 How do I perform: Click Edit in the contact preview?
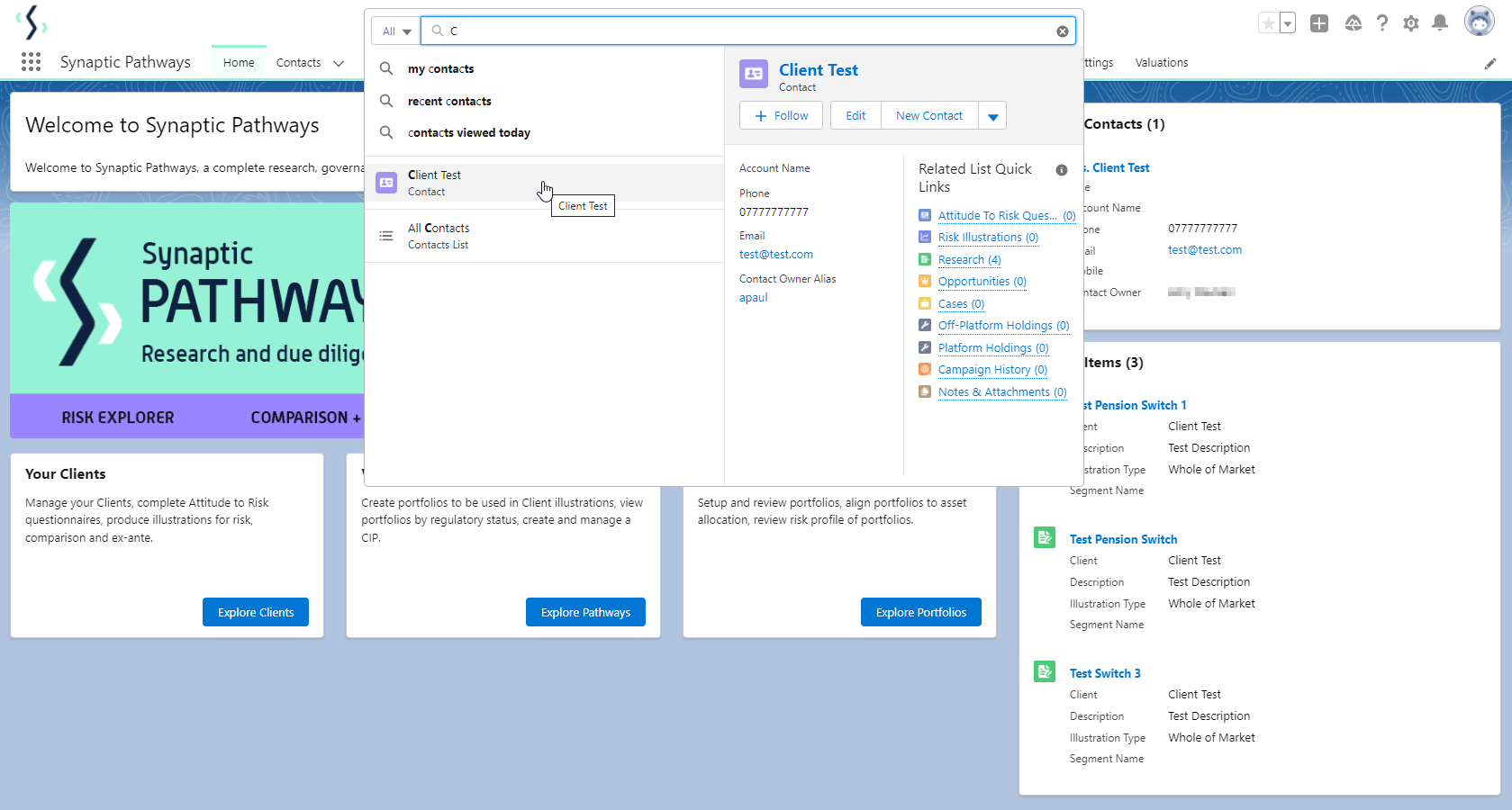(x=856, y=115)
